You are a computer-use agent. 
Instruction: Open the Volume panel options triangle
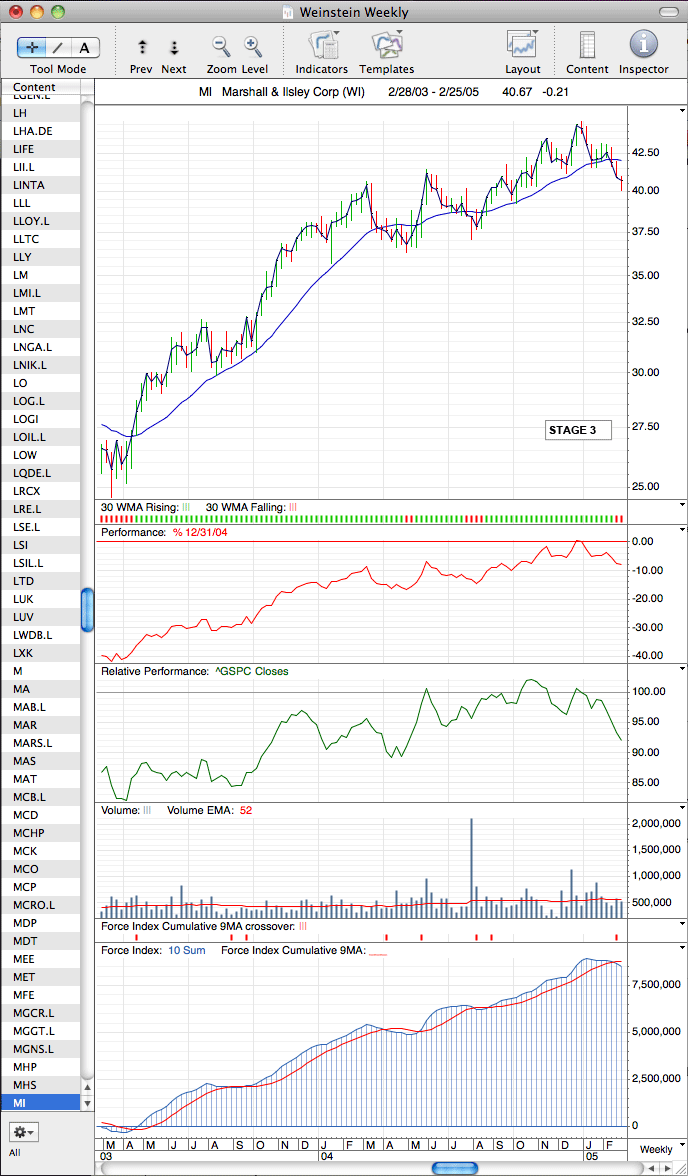pyautogui.click(x=681, y=808)
